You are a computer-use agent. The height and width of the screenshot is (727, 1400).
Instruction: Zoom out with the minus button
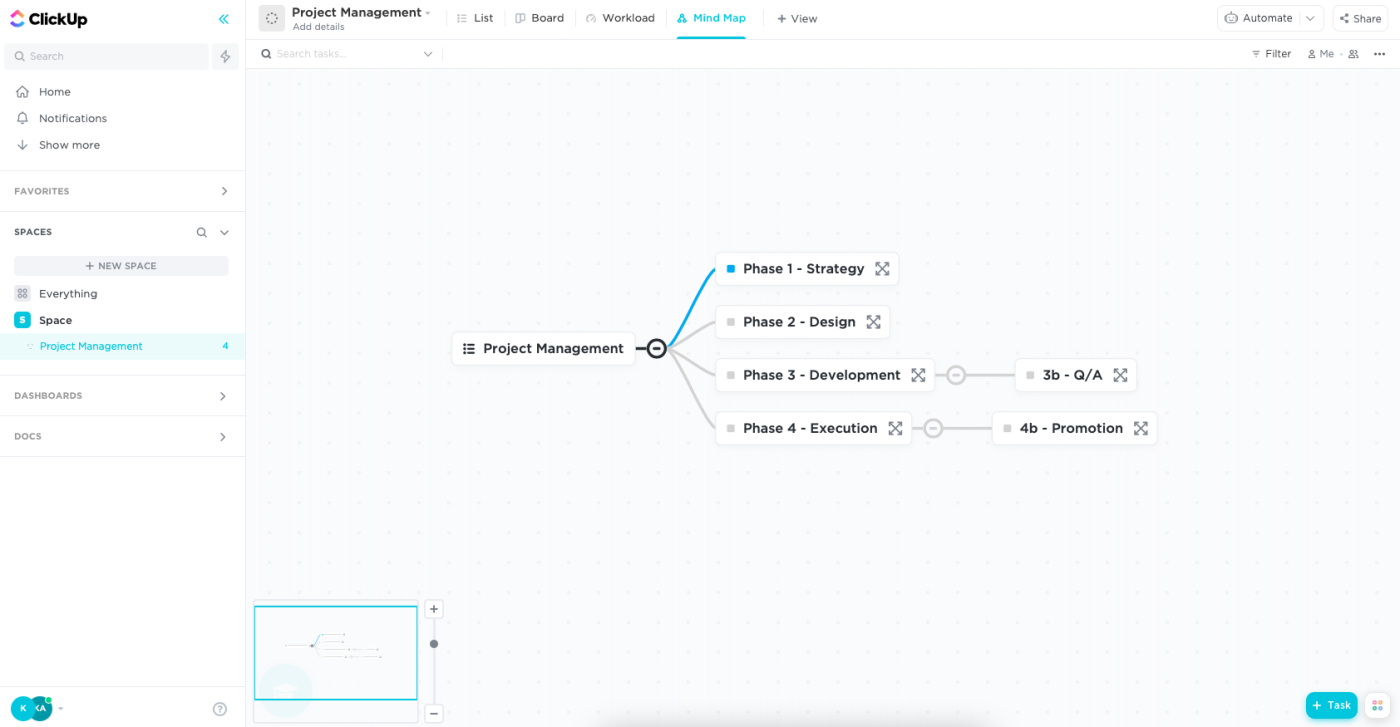[434, 714]
